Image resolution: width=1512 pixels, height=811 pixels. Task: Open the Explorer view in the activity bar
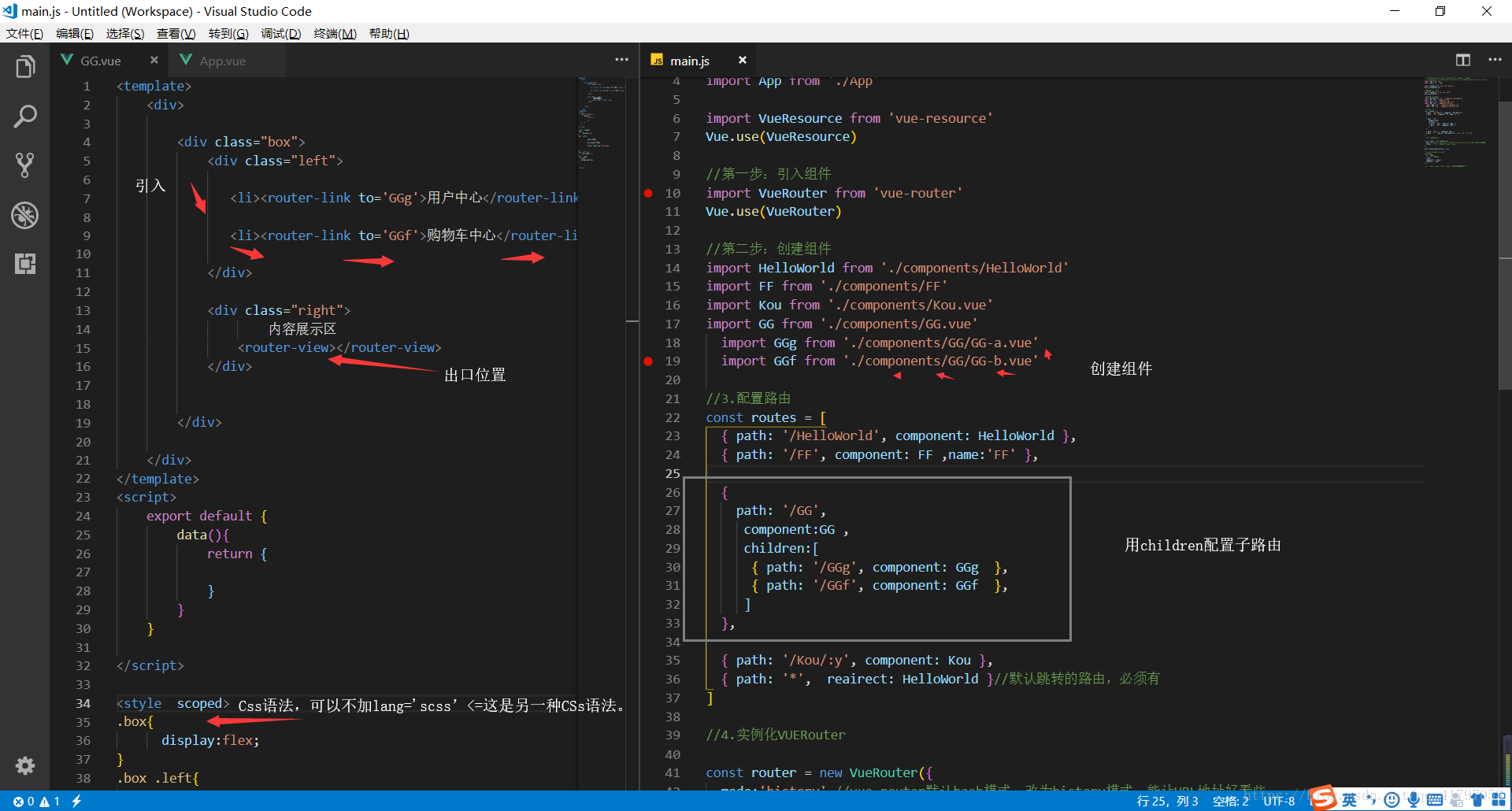tap(25, 67)
